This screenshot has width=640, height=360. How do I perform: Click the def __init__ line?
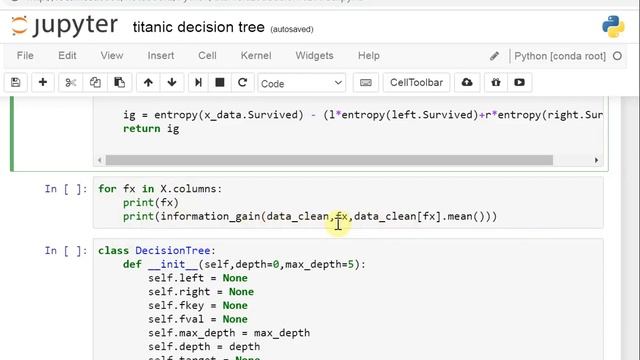click(244, 264)
